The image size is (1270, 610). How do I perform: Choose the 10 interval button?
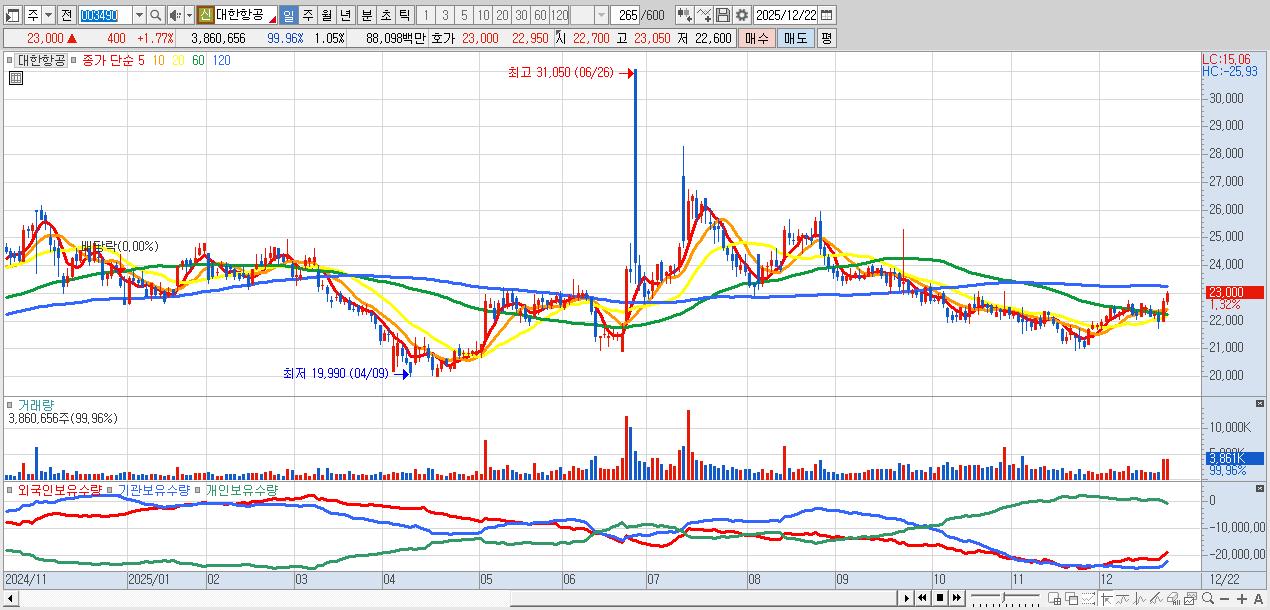[x=483, y=15]
